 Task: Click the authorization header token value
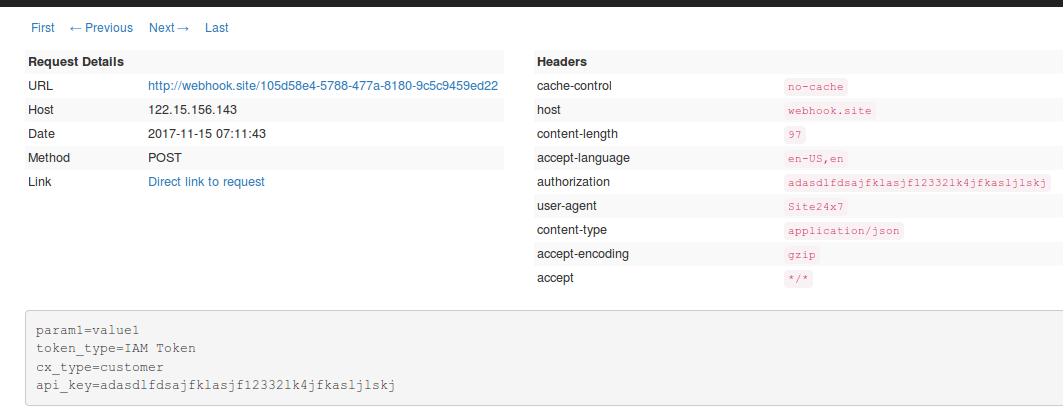(917, 183)
